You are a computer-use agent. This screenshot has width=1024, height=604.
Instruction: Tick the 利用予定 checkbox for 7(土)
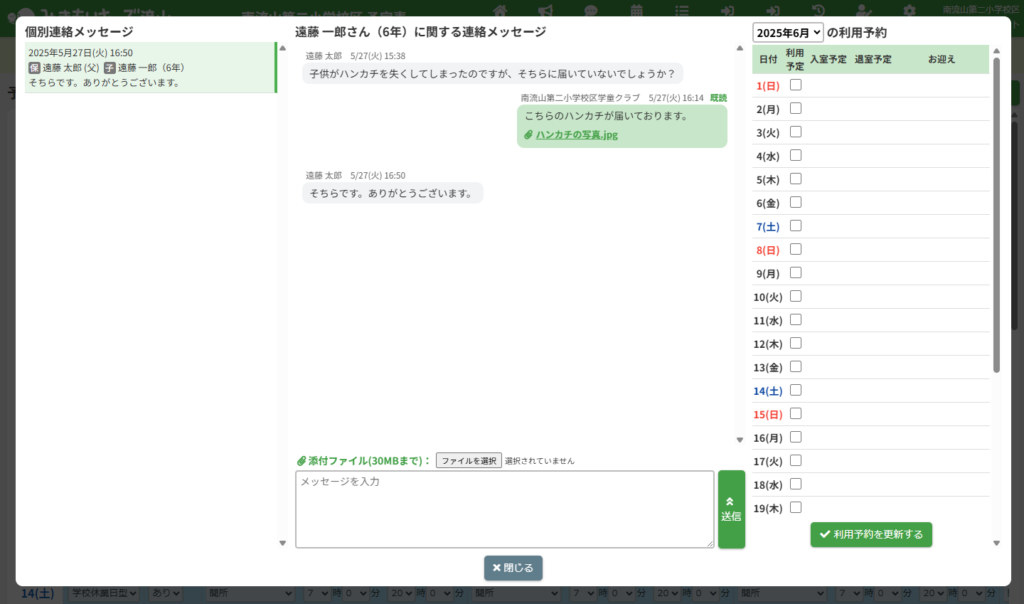point(796,226)
